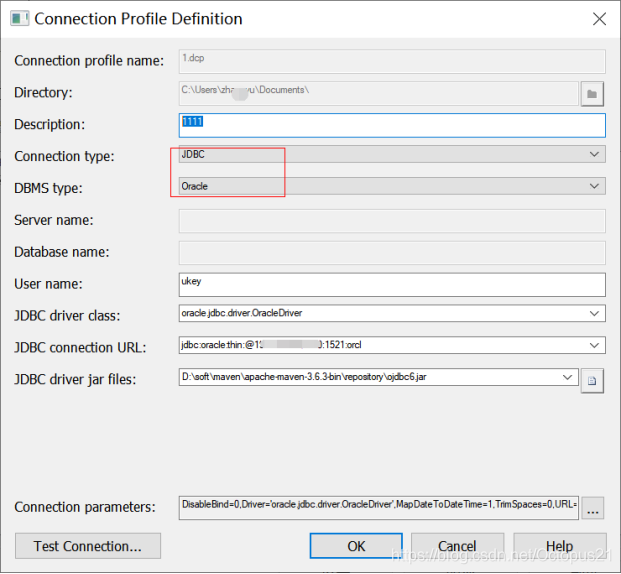Browse for directory with folder icon
This screenshot has height=574, width=621.
pos(592,94)
